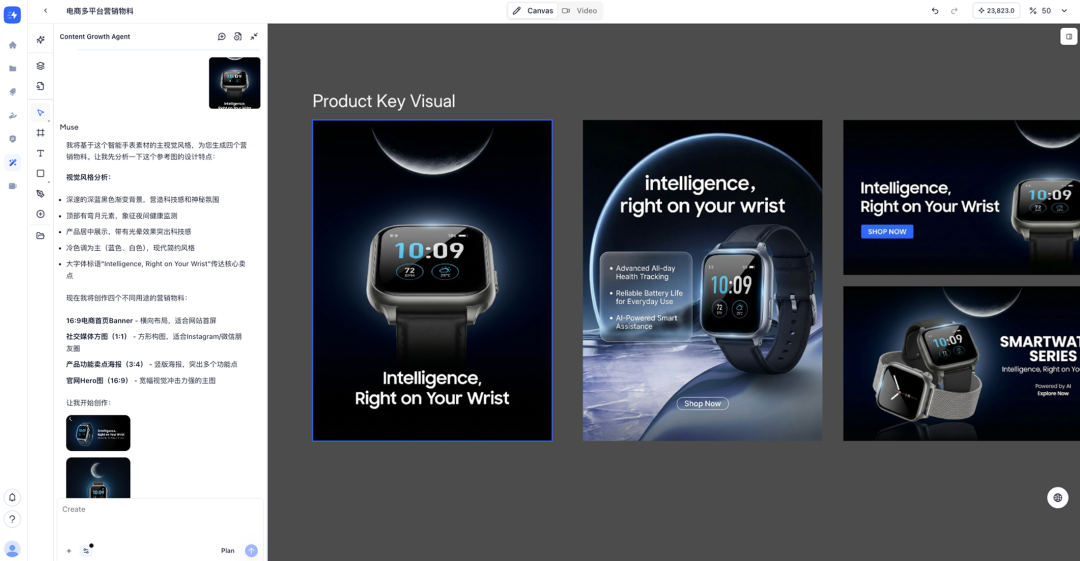Click the 'Product Key Visual' frame title
1080x561 pixels.
click(x=384, y=101)
